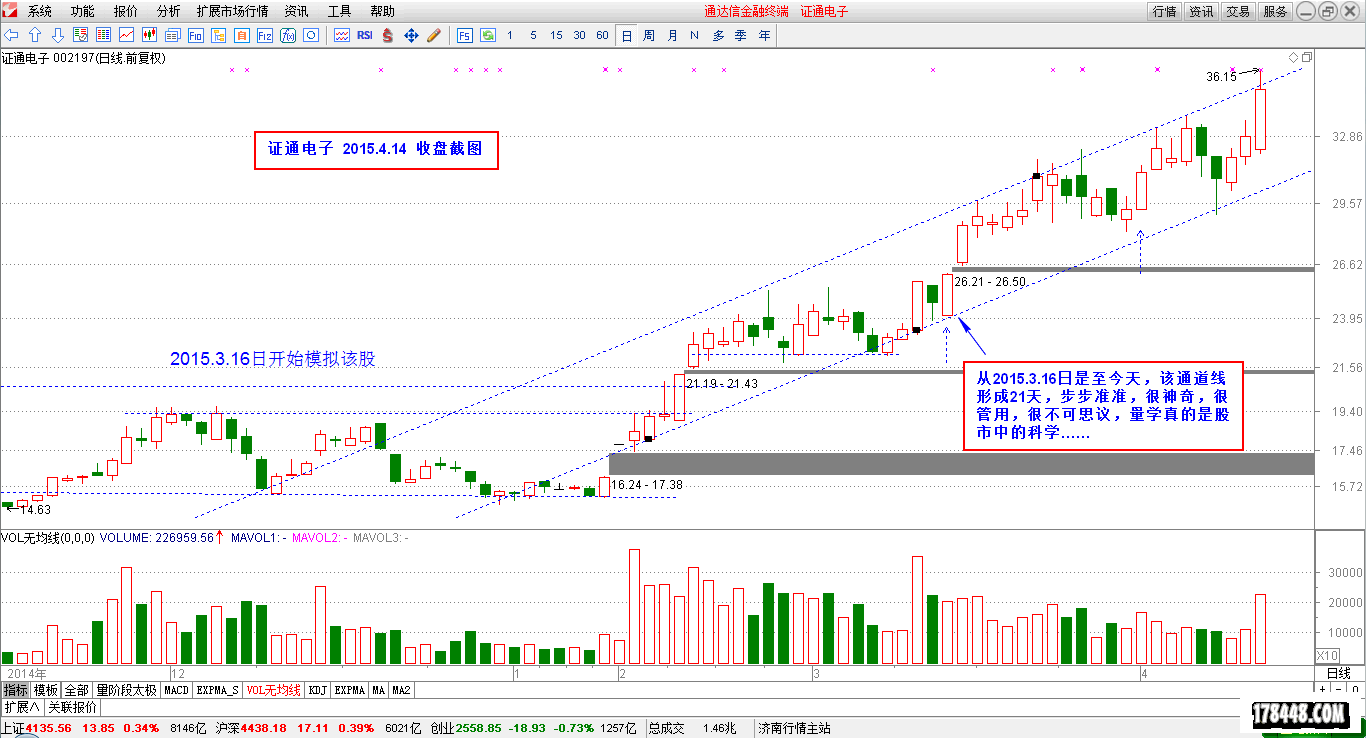Open the 分析 menu
The width and height of the screenshot is (1366, 738).
click(169, 11)
